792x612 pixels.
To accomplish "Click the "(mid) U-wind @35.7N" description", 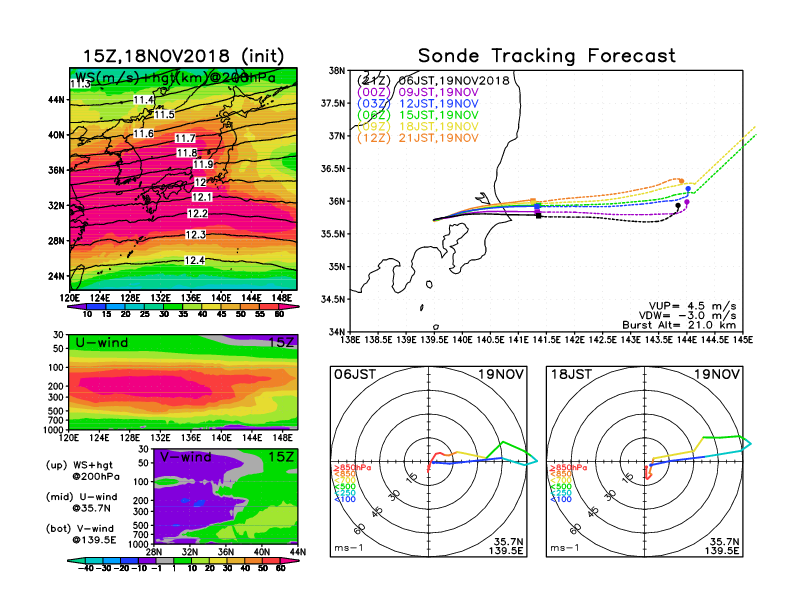I will 81,502.
